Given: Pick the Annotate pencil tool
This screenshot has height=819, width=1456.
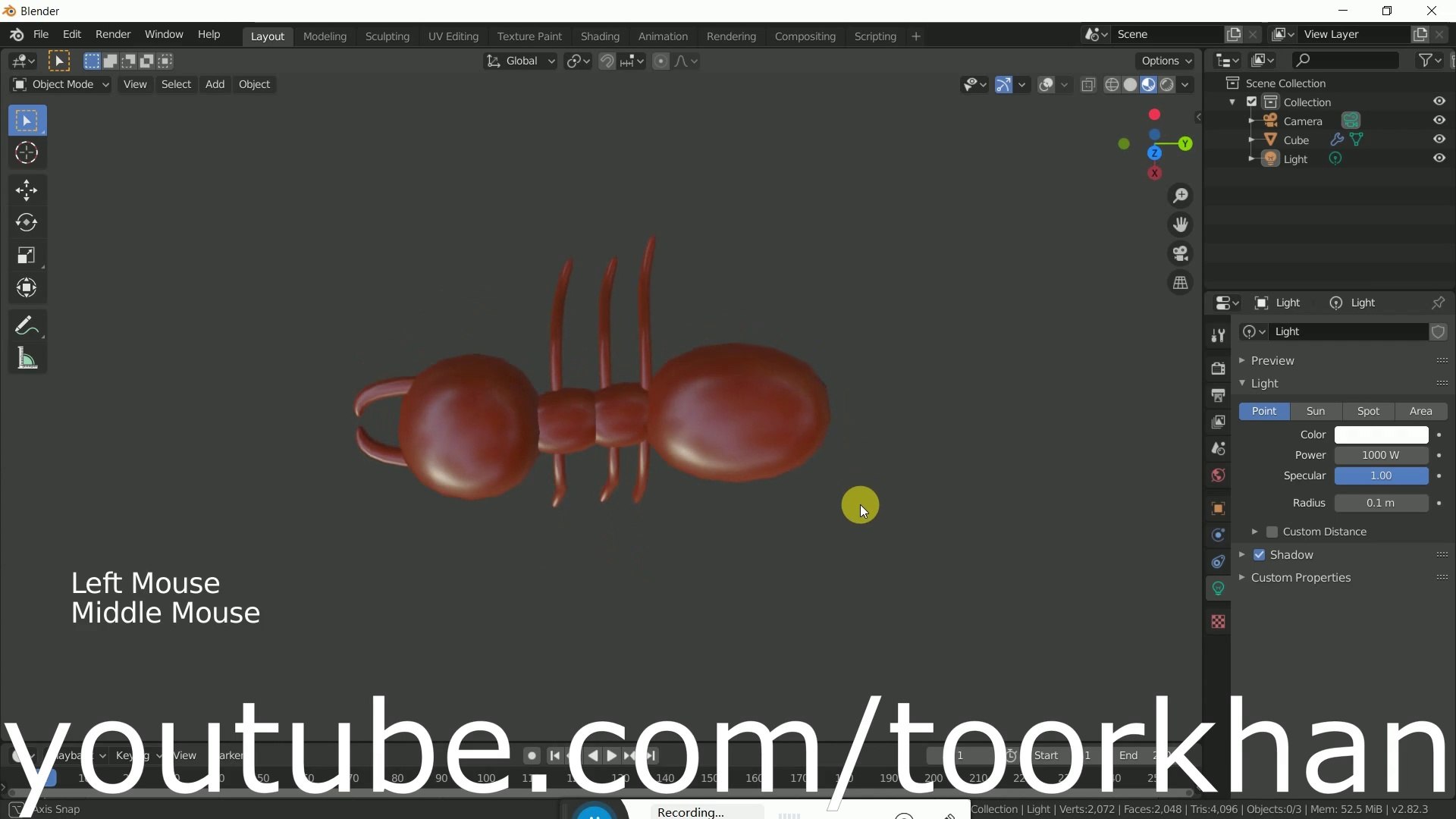Looking at the screenshot, I should pos(27,326).
